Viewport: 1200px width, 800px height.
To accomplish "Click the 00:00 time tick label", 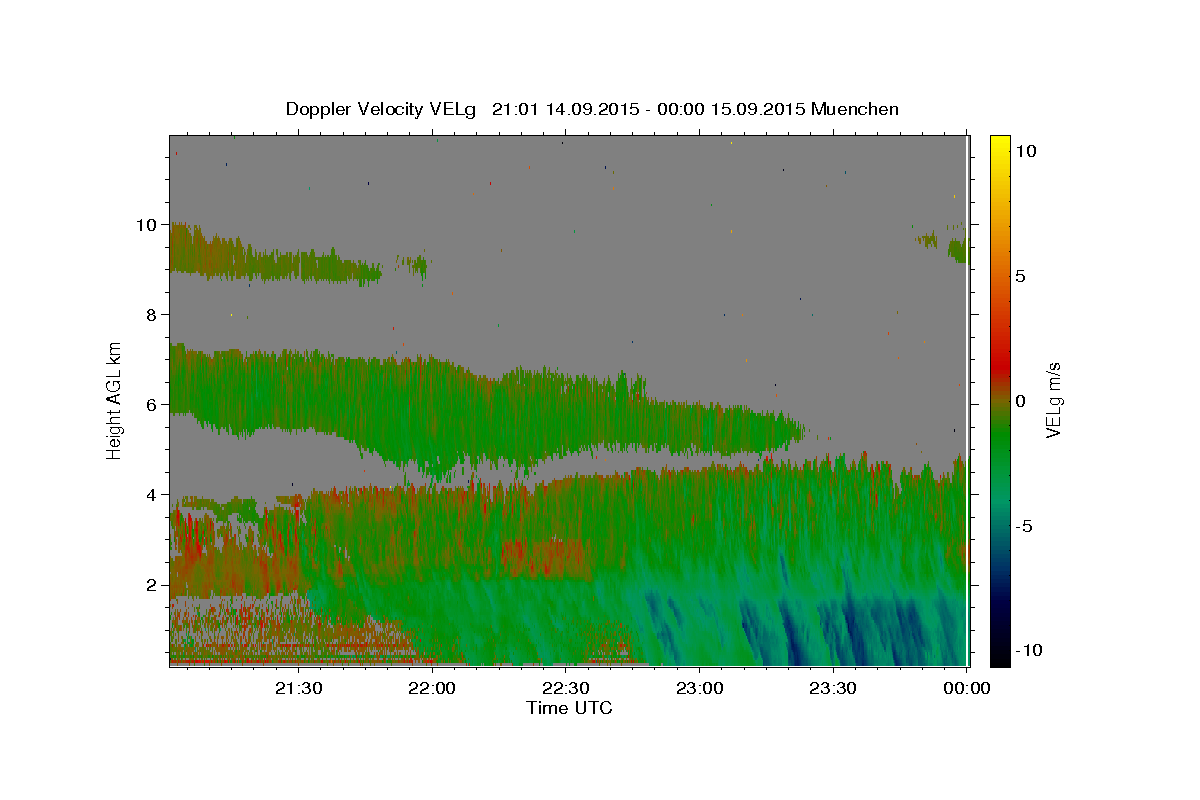I will (967, 687).
